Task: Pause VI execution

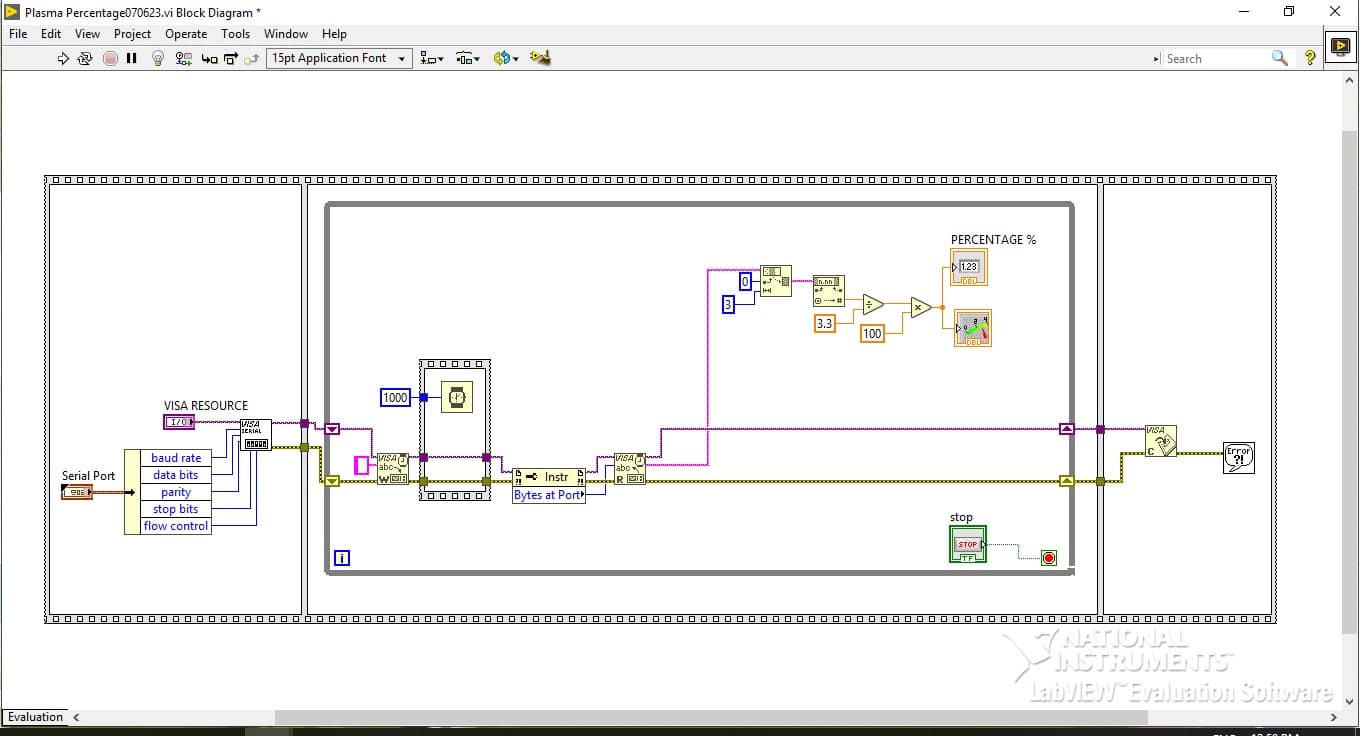Action: (x=132, y=58)
